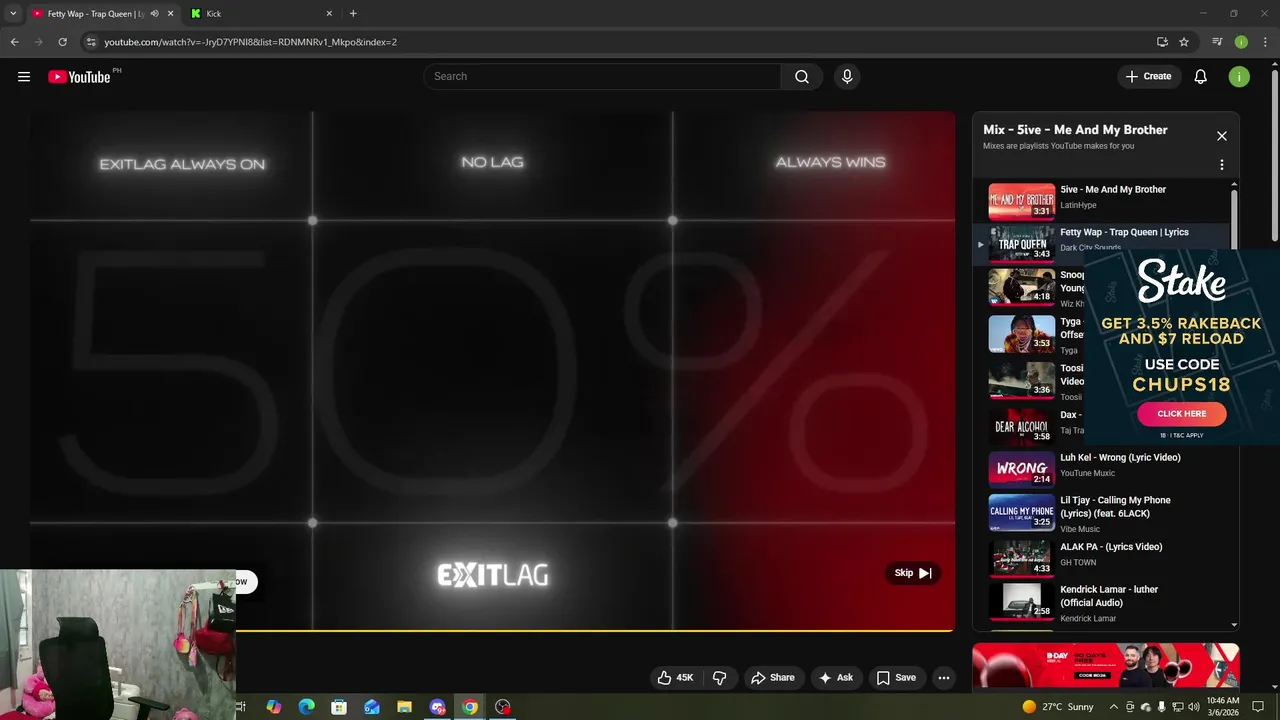
Task: Show hidden system tray icons chevron
Action: pos(1113,707)
